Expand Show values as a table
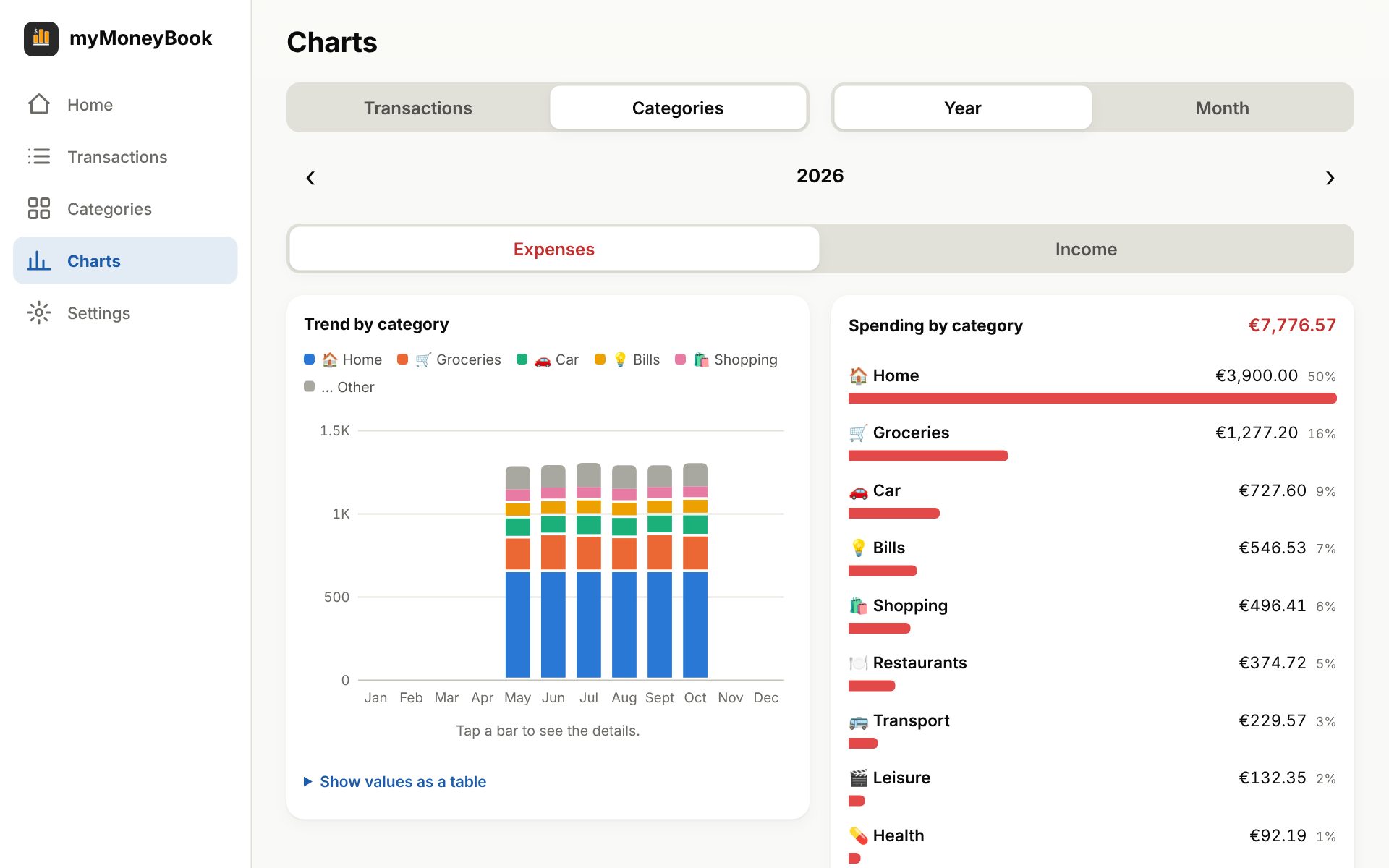1389x868 pixels. pyautogui.click(x=395, y=781)
